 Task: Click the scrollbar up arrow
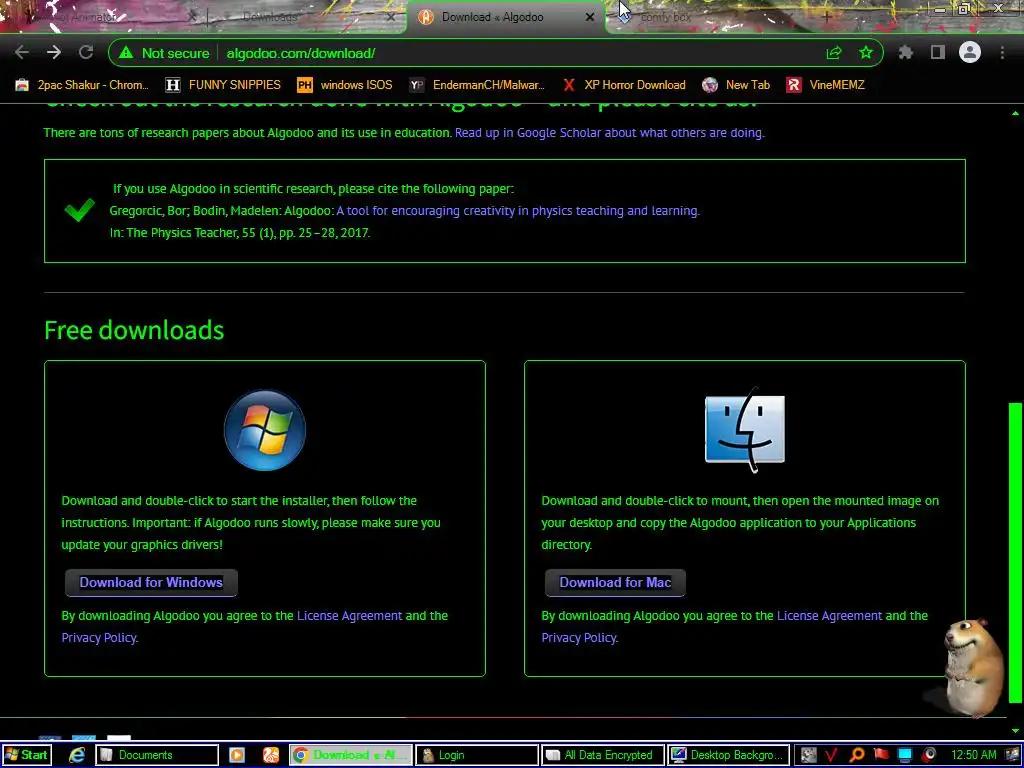1015,113
